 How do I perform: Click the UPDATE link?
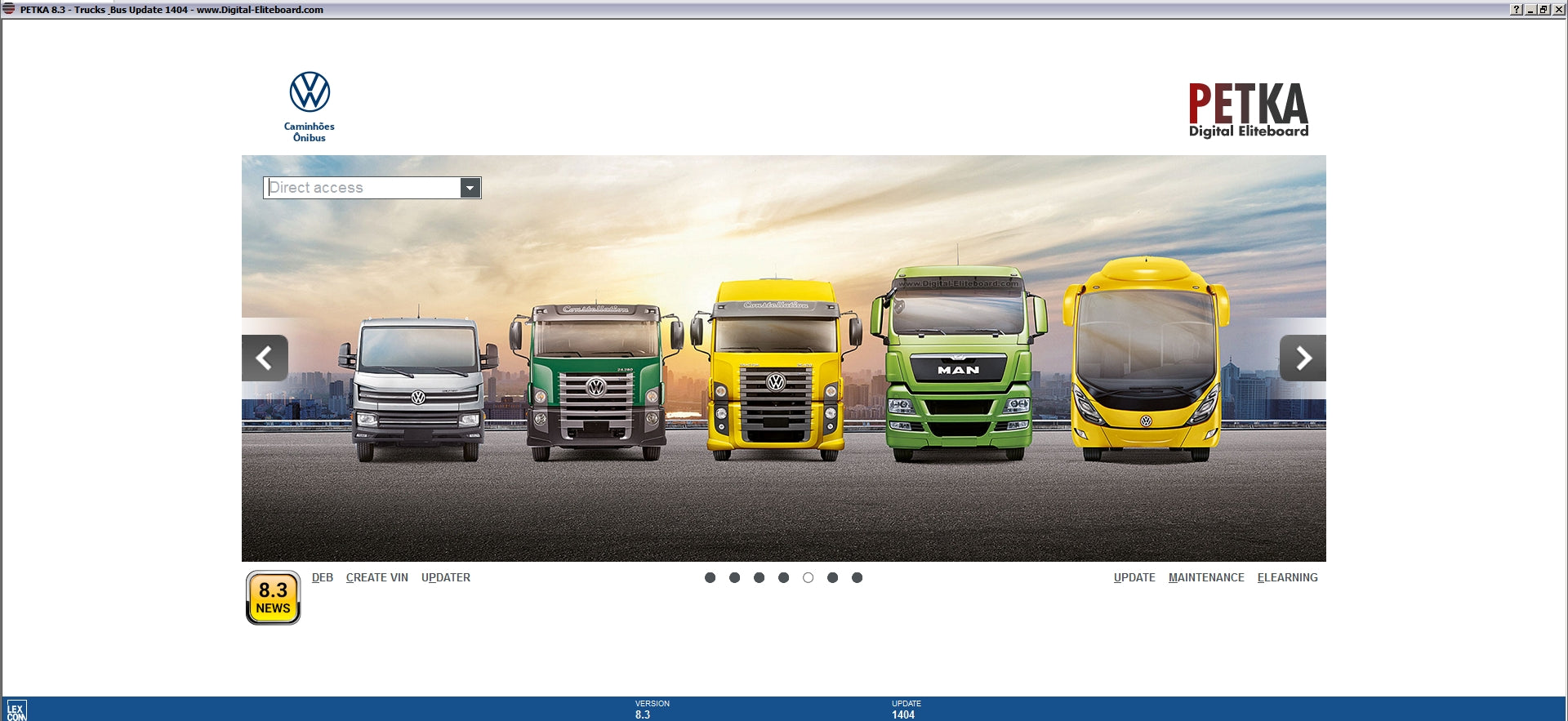click(x=1134, y=577)
